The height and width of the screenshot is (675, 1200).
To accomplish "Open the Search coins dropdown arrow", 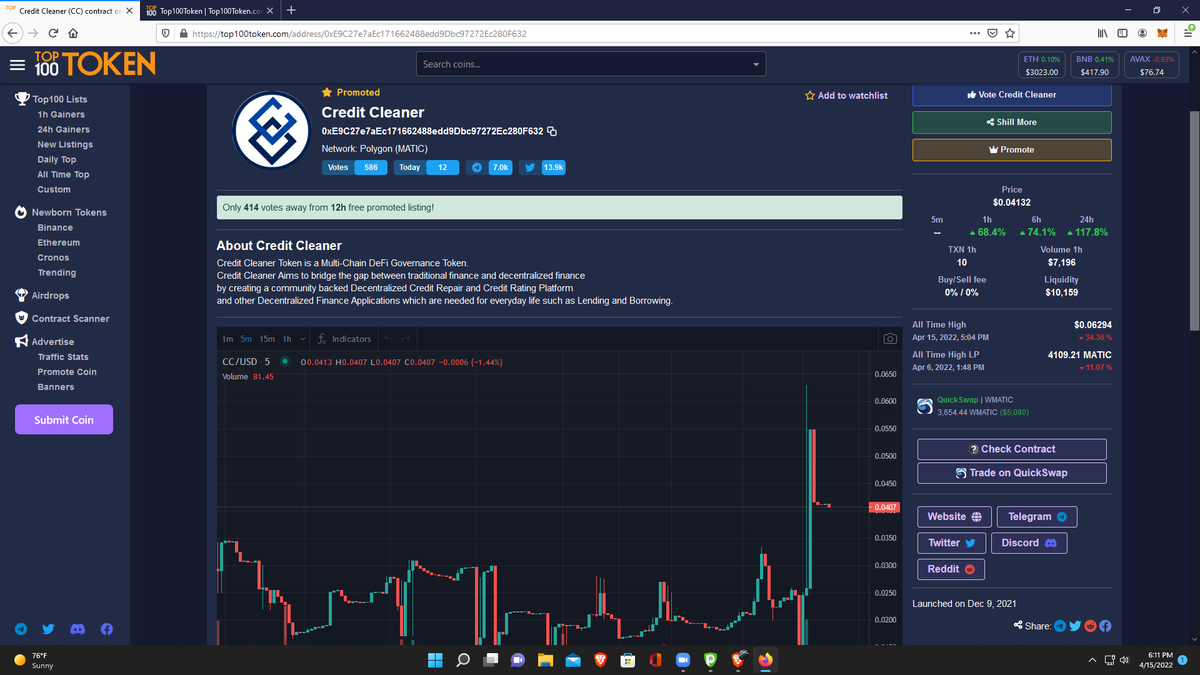I will [x=756, y=65].
